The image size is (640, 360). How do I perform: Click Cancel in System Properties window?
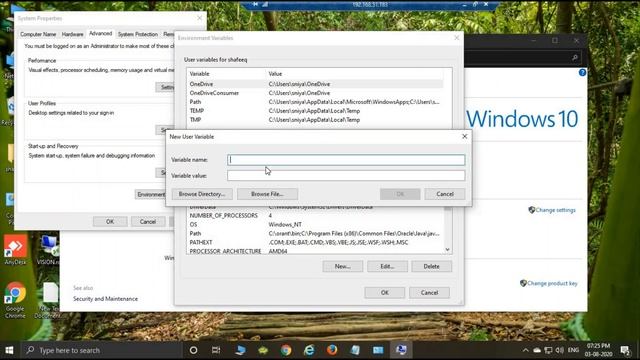pyautogui.click(x=148, y=222)
